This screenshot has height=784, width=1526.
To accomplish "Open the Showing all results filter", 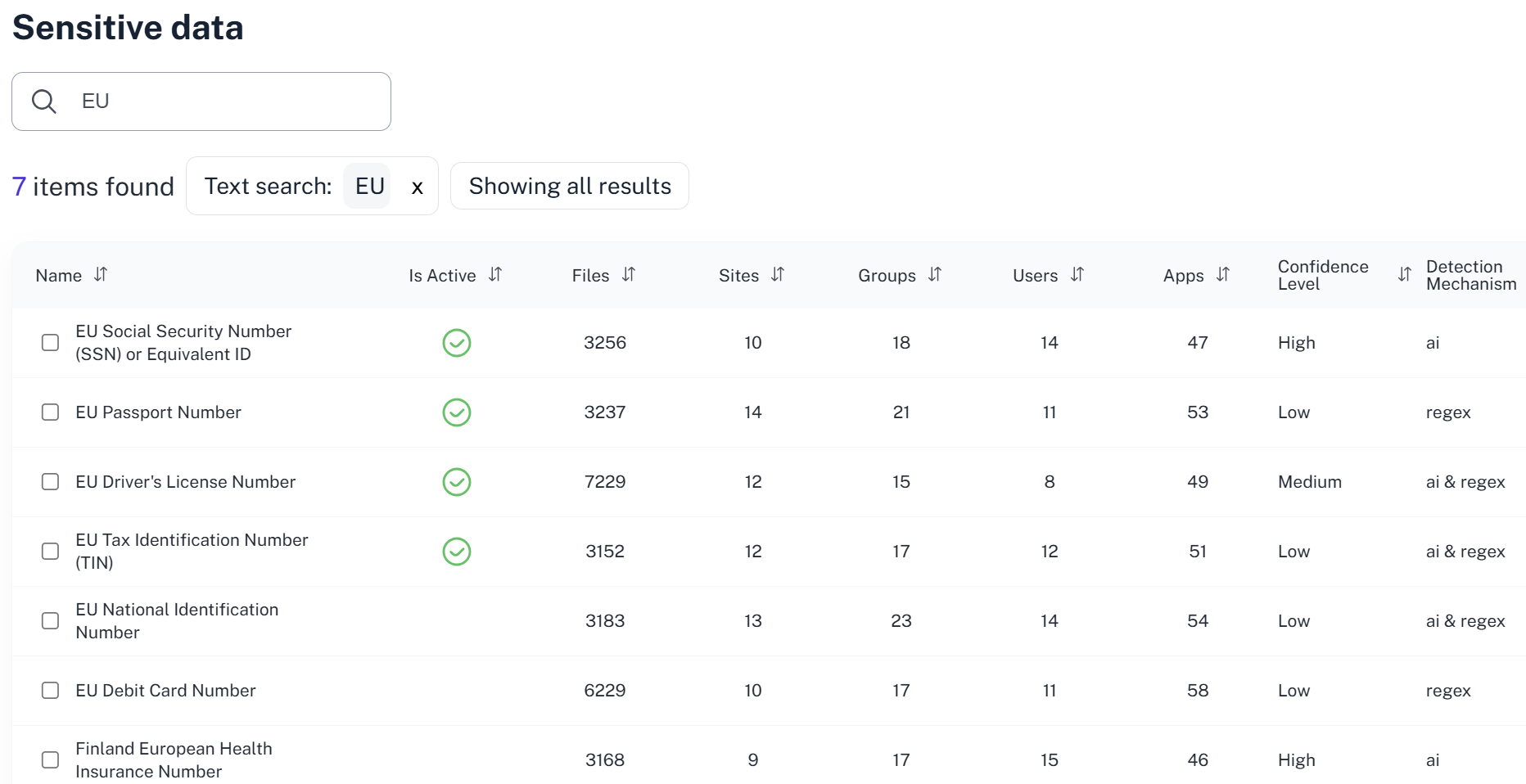I will 570,187.
